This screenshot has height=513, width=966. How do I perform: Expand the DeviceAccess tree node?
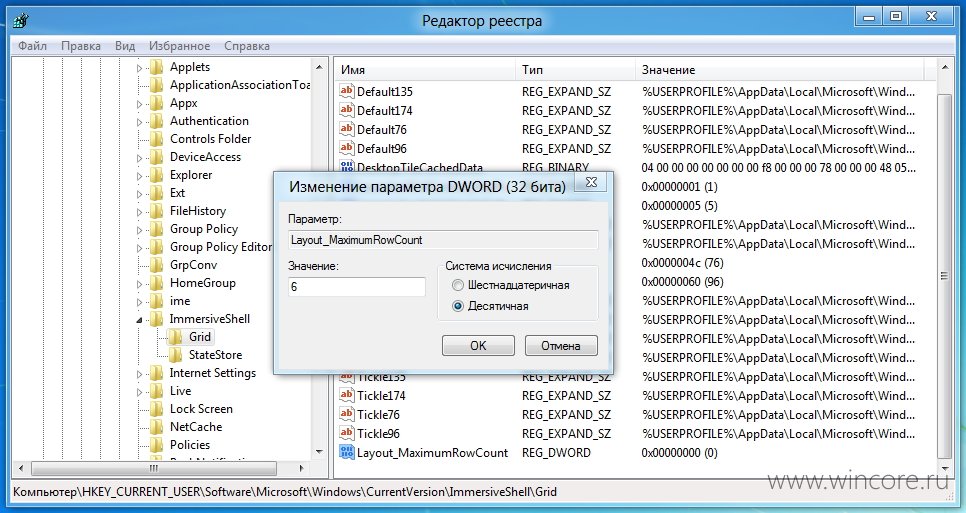pos(139,158)
